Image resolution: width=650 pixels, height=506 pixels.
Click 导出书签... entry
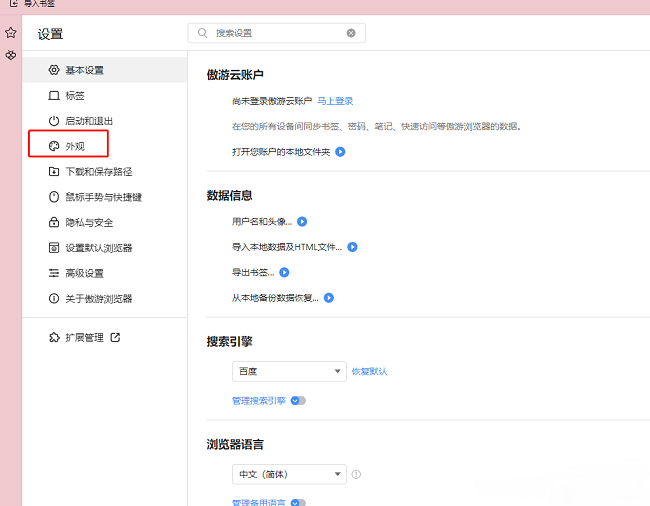coord(253,272)
